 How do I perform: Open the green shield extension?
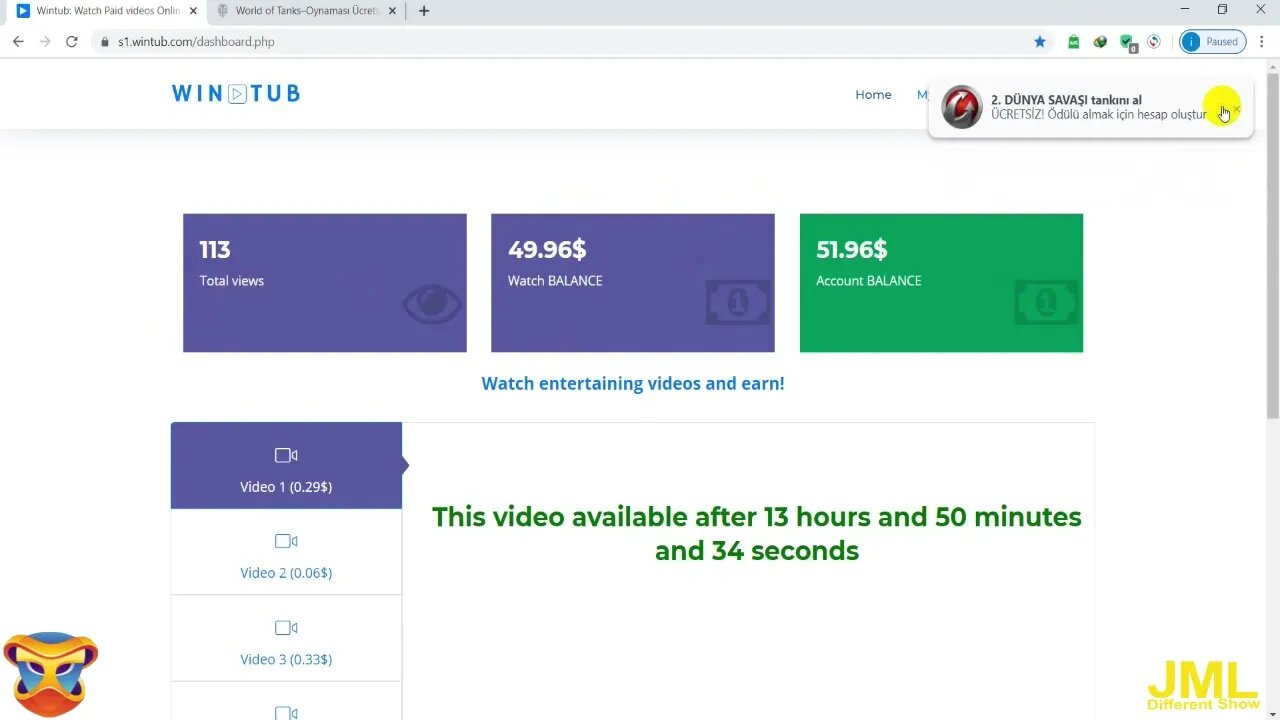[1127, 42]
